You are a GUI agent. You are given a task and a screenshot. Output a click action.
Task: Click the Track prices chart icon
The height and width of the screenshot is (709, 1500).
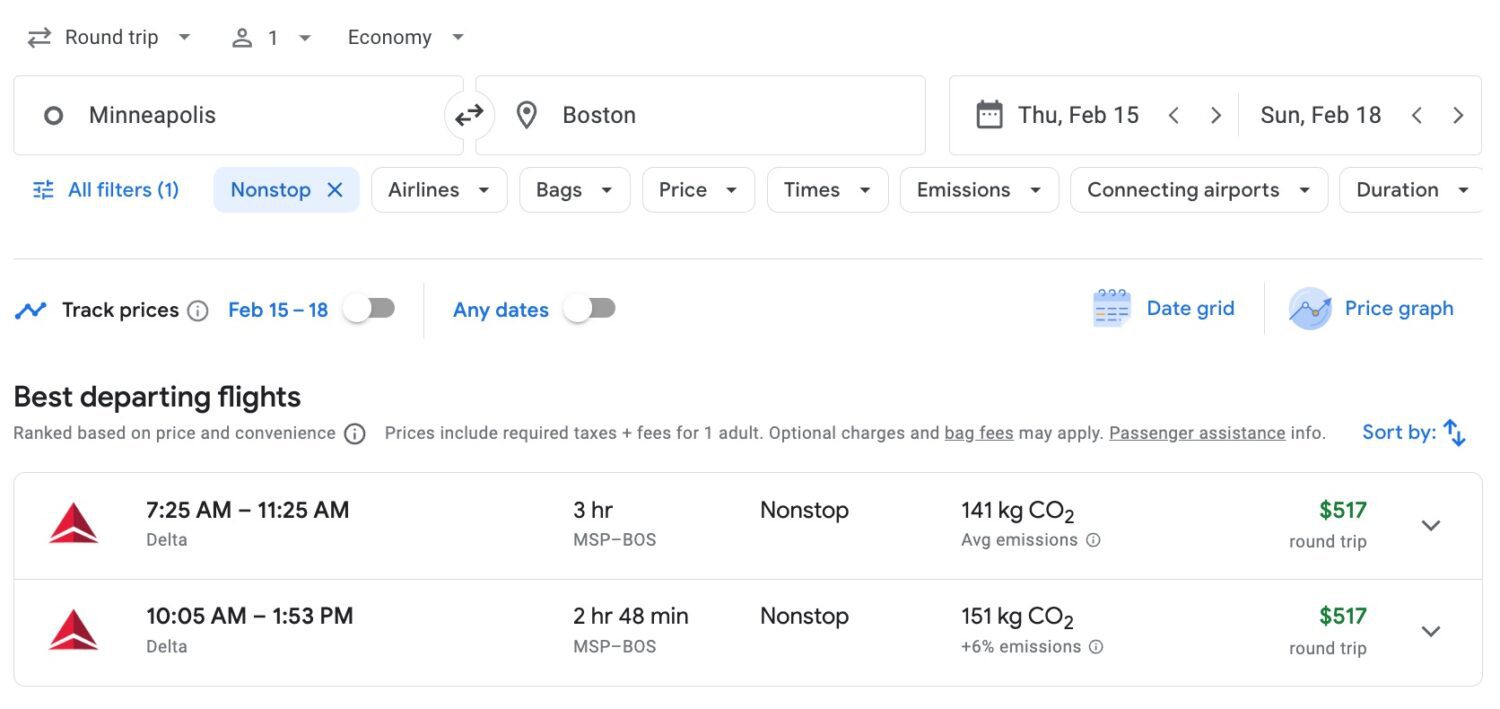pos(30,309)
